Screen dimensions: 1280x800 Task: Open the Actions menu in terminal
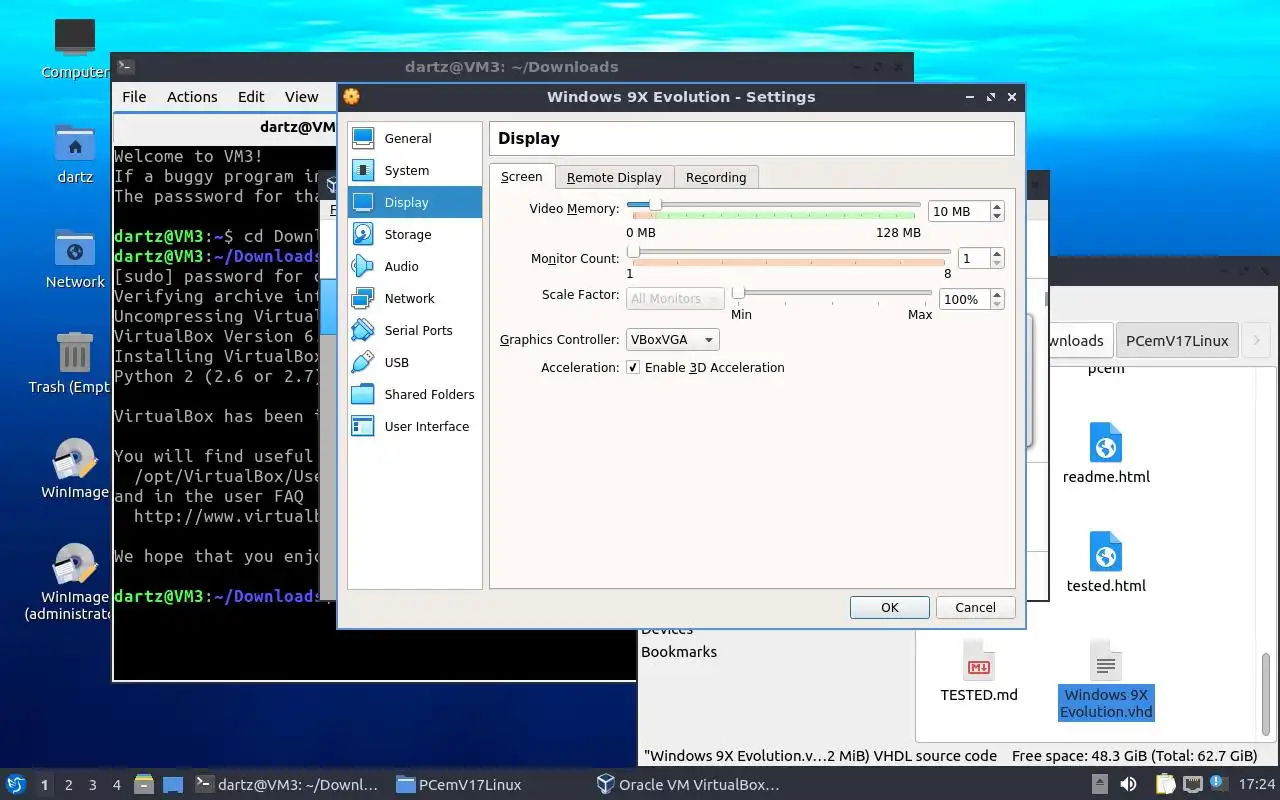pos(192,96)
